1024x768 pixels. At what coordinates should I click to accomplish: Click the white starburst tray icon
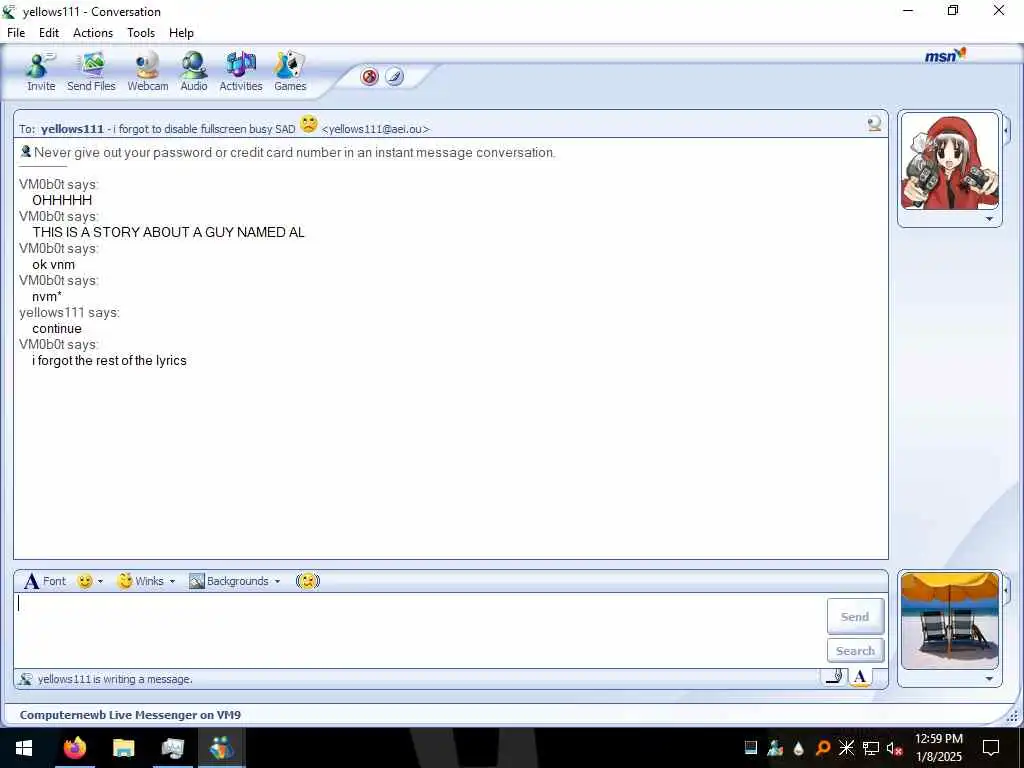click(x=846, y=748)
